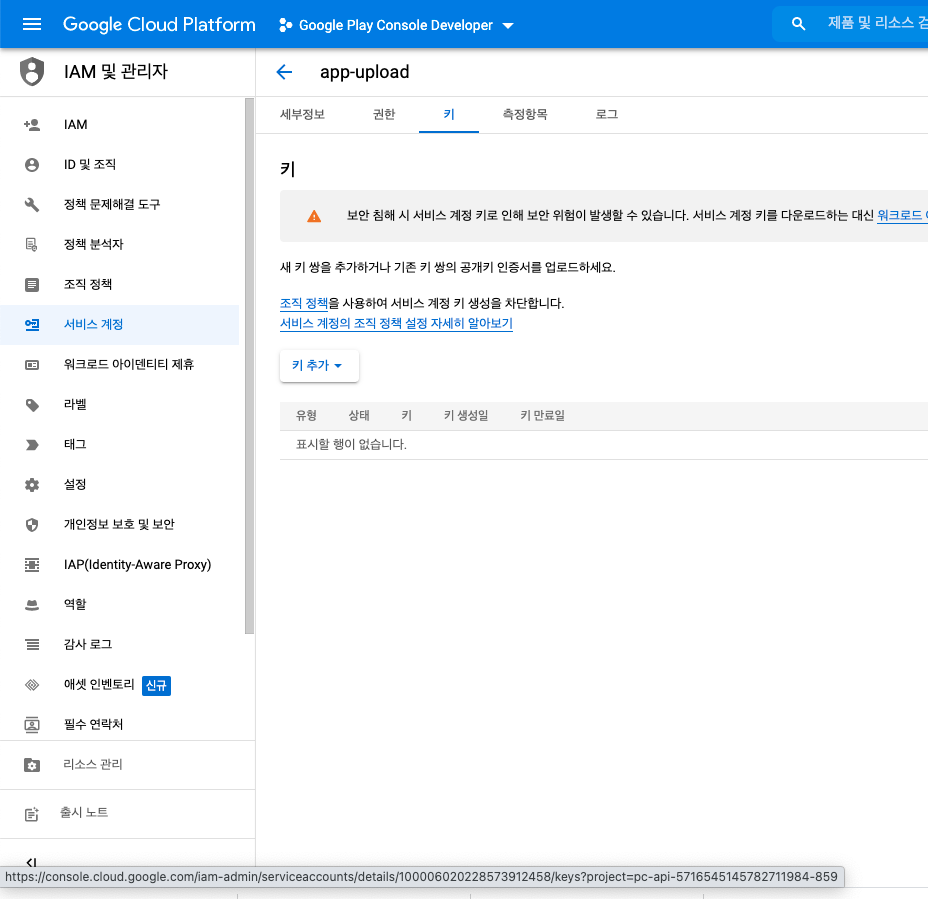Open the IAM menu item

pos(120,125)
